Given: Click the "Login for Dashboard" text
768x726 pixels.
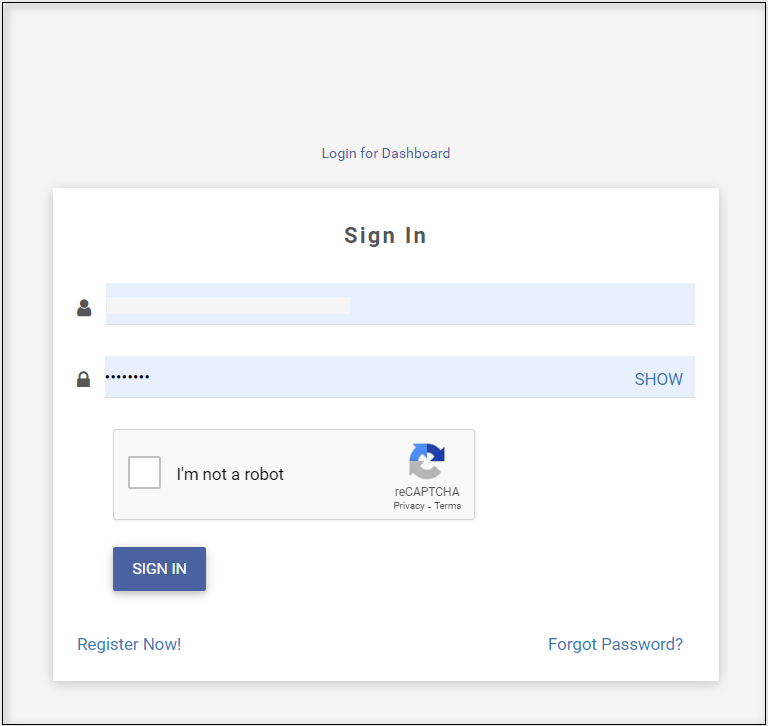Looking at the screenshot, I should pos(385,153).
